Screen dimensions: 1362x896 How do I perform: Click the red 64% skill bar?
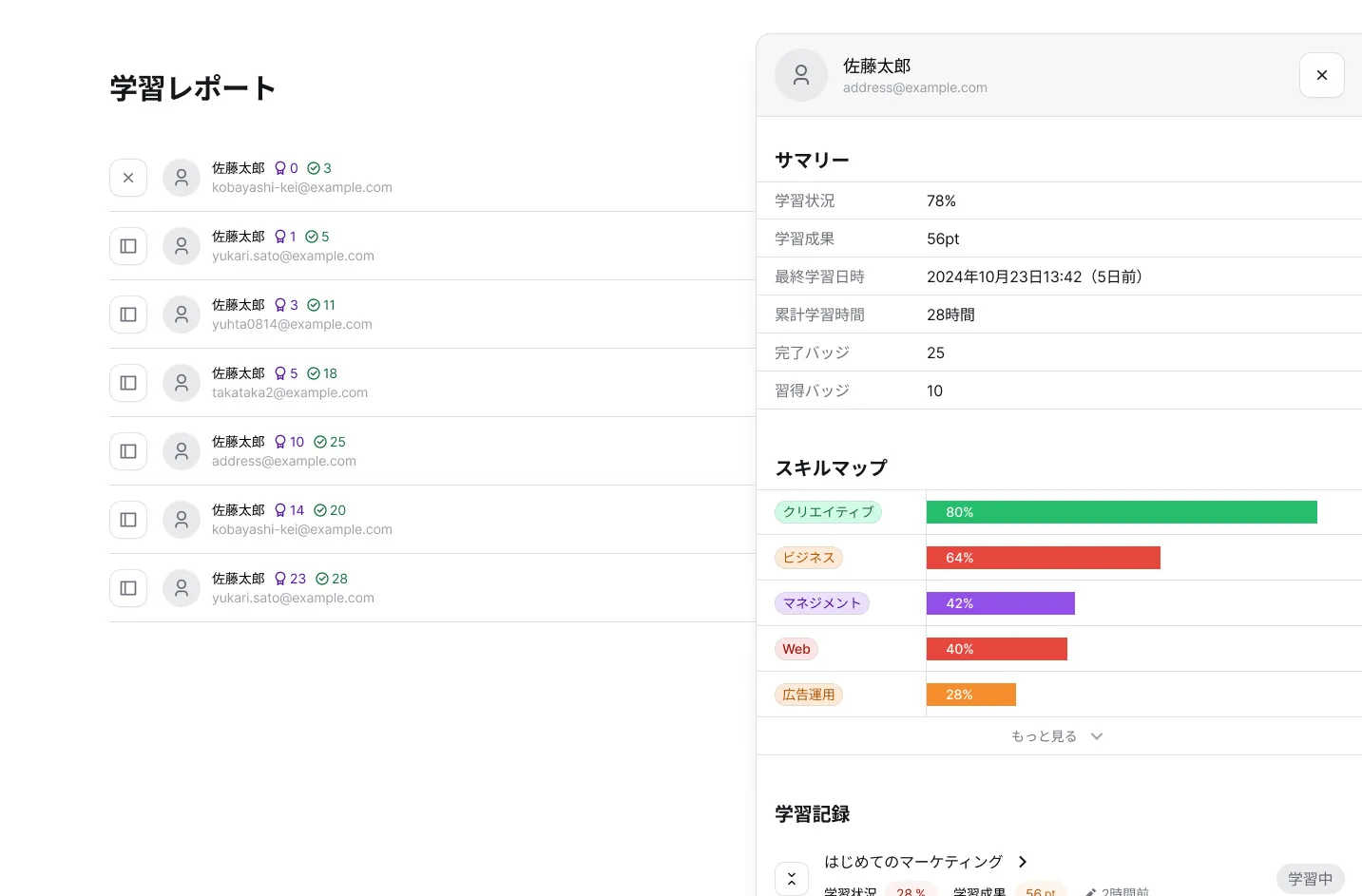[x=1044, y=558]
